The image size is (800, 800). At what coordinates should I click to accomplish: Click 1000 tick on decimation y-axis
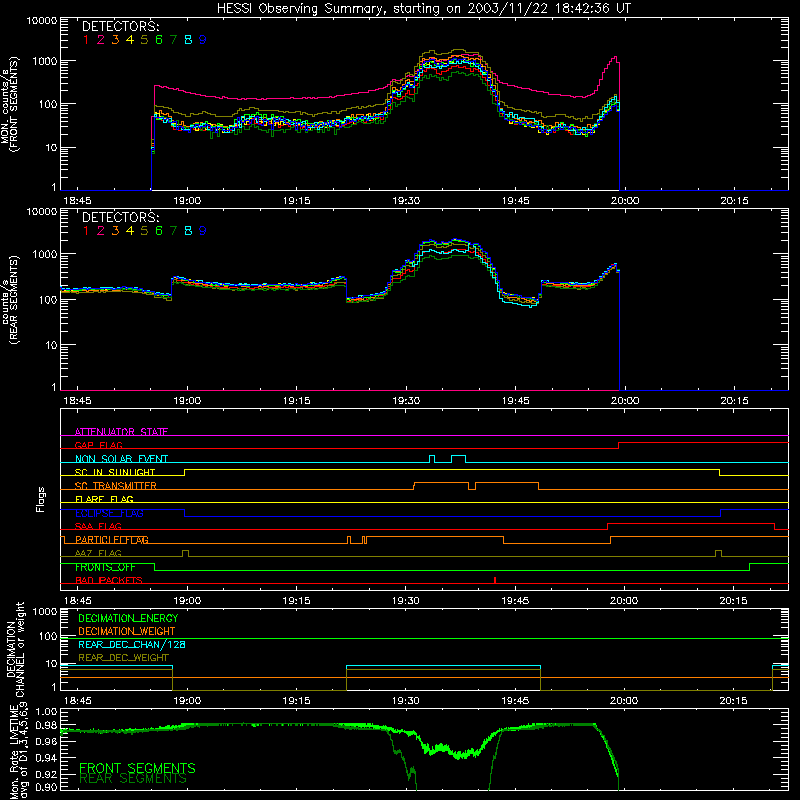coord(44,611)
